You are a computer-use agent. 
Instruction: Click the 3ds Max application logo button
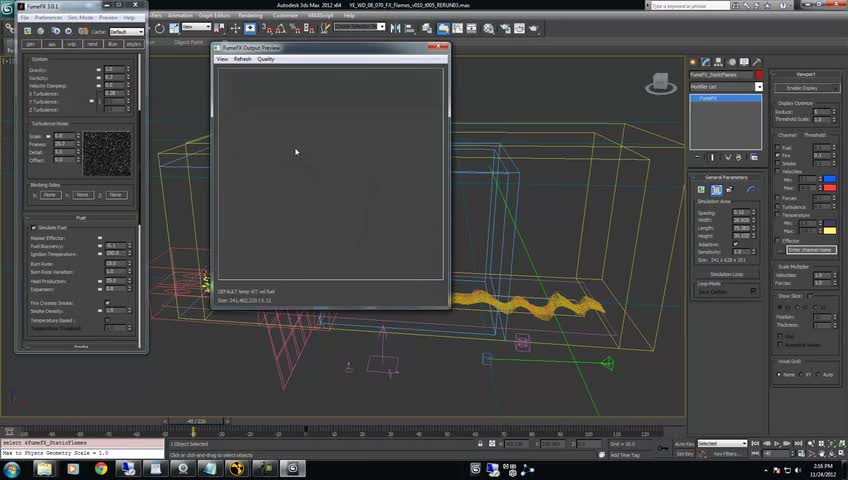[x=6, y=8]
